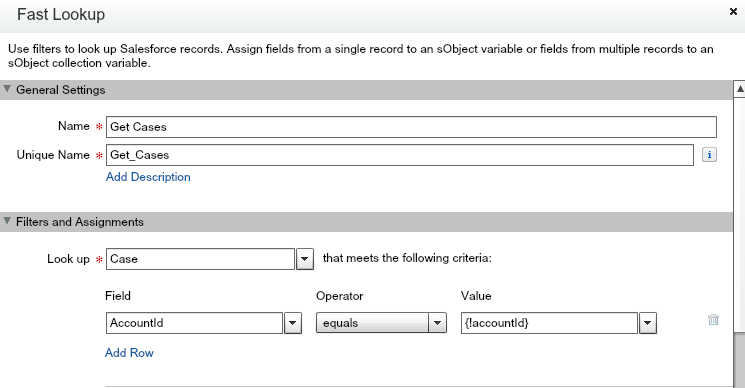
Task: Click the scrollbar up arrow
Action: click(739, 89)
